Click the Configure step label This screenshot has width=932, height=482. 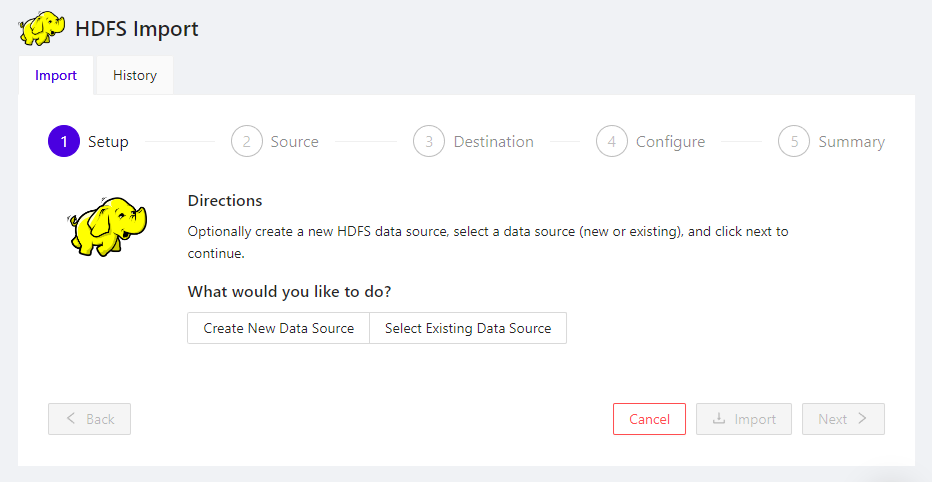pos(670,142)
